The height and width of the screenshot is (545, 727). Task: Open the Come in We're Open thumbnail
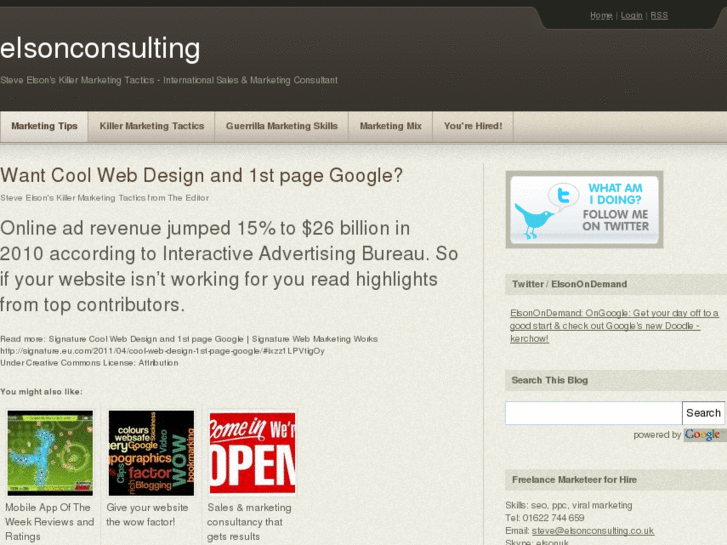(252, 453)
